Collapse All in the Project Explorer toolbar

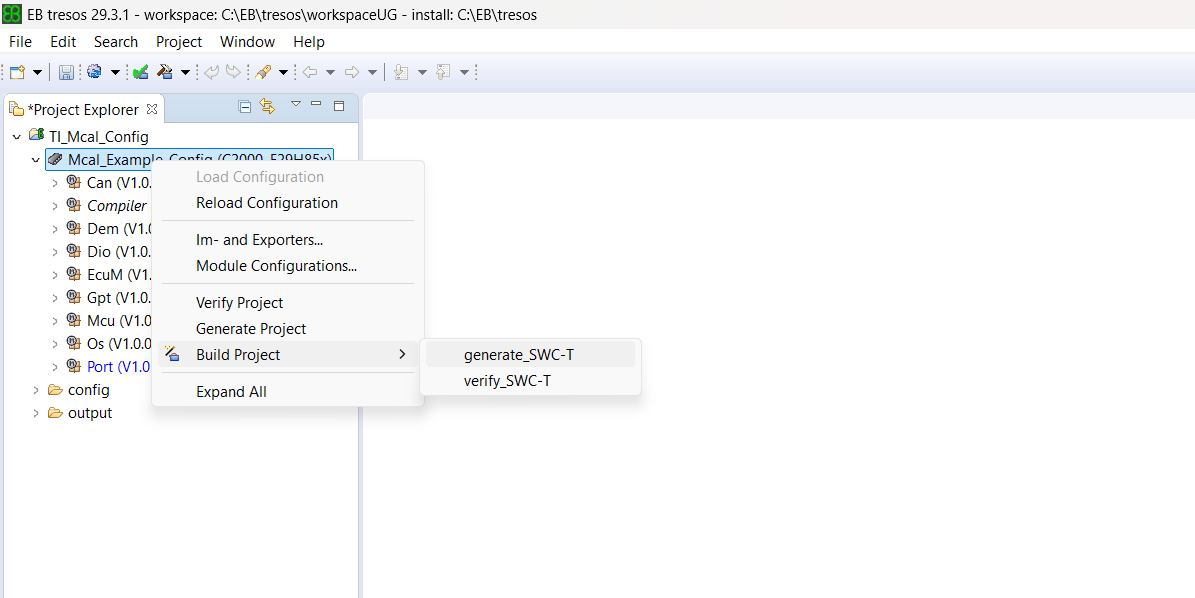pyautogui.click(x=245, y=106)
